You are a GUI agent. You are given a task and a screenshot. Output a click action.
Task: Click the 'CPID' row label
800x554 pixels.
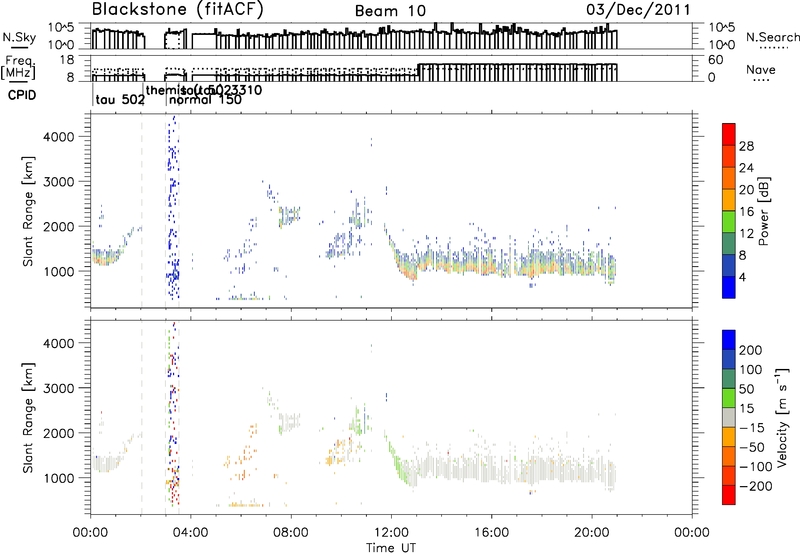tap(22, 95)
